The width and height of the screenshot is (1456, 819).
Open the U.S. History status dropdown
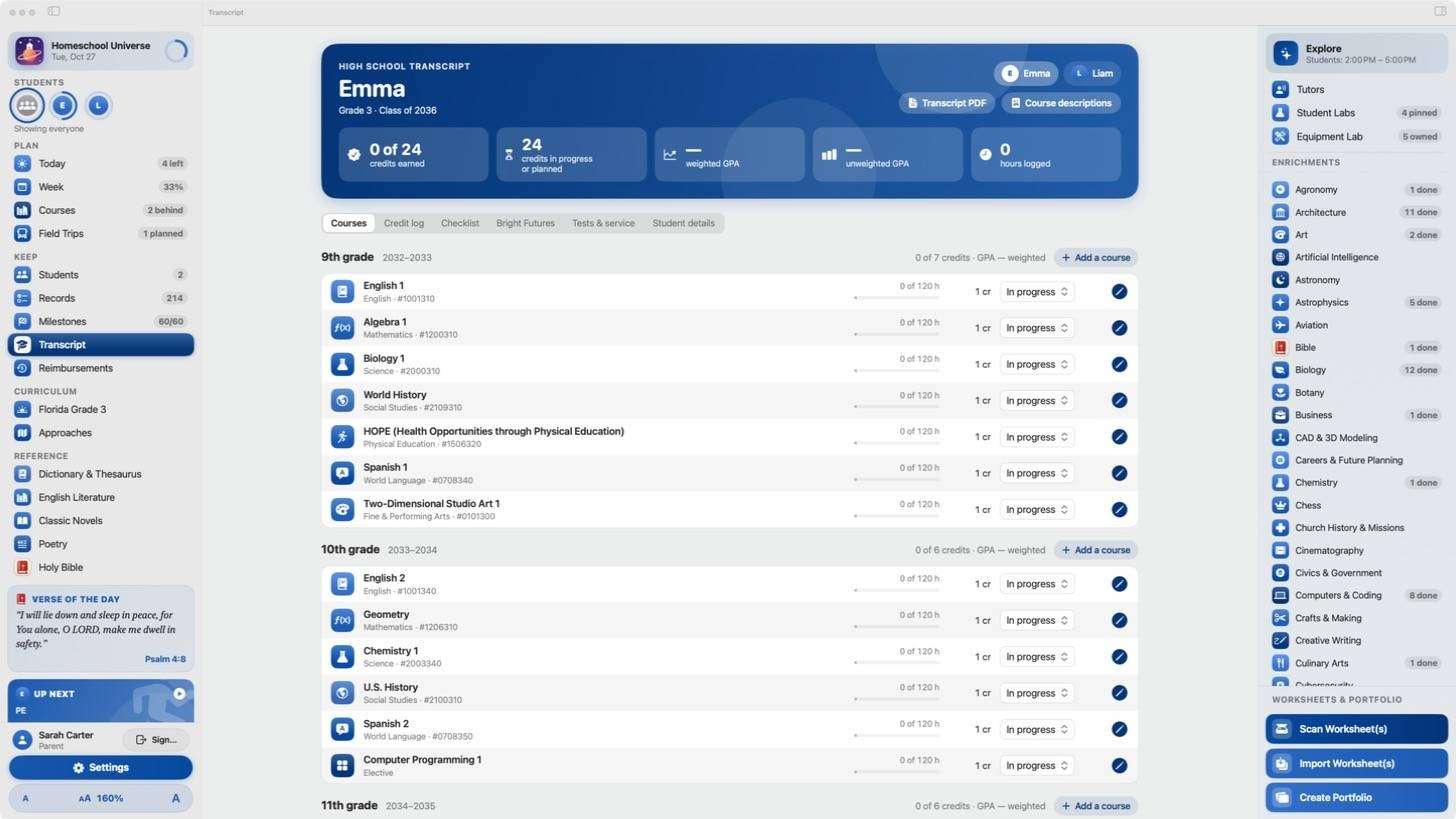click(1037, 693)
